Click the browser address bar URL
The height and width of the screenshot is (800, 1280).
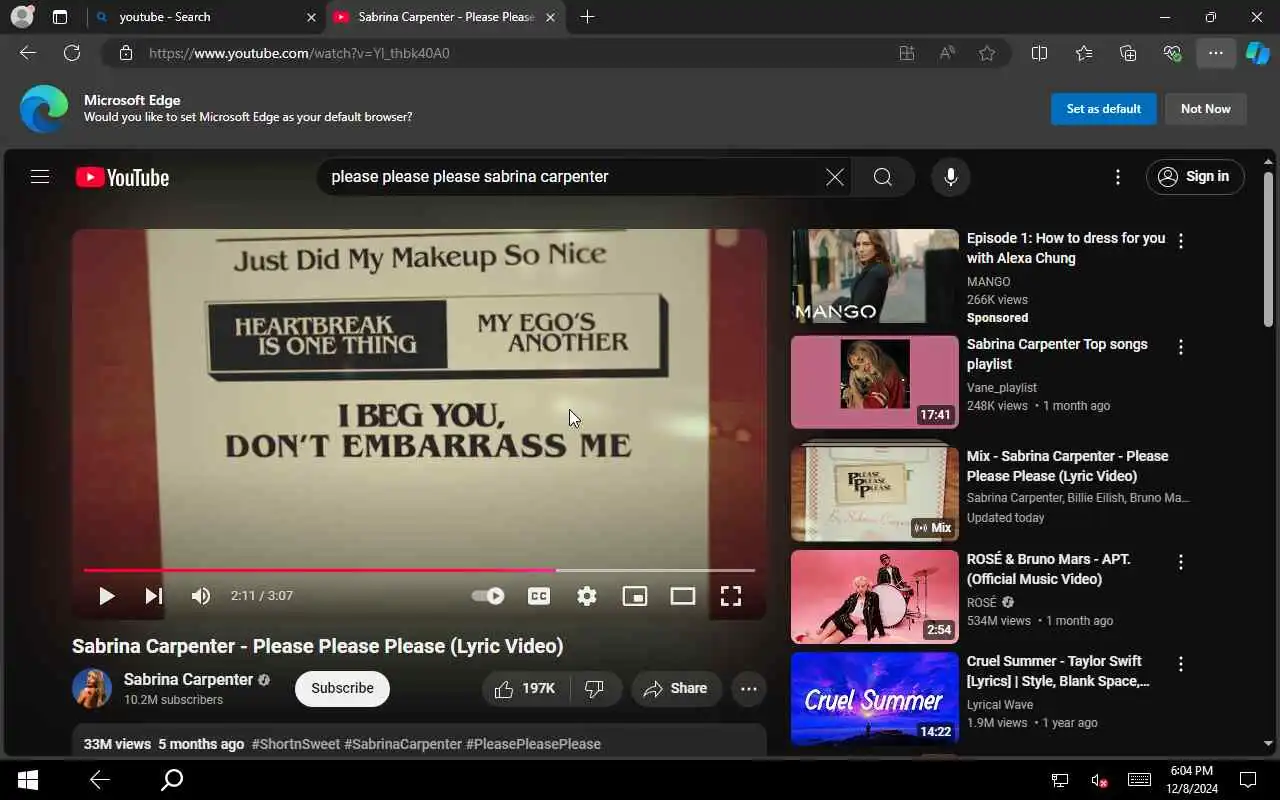coord(300,53)
